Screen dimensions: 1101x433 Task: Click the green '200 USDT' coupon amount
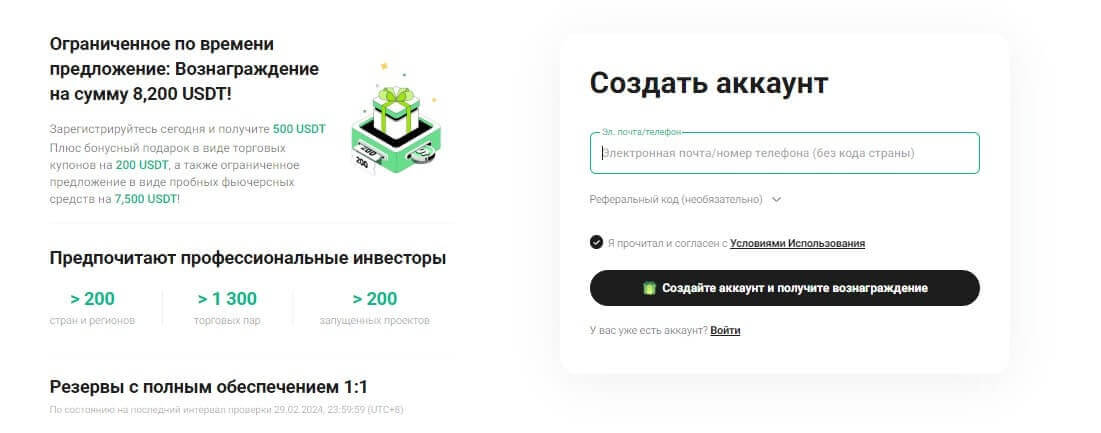142,165
